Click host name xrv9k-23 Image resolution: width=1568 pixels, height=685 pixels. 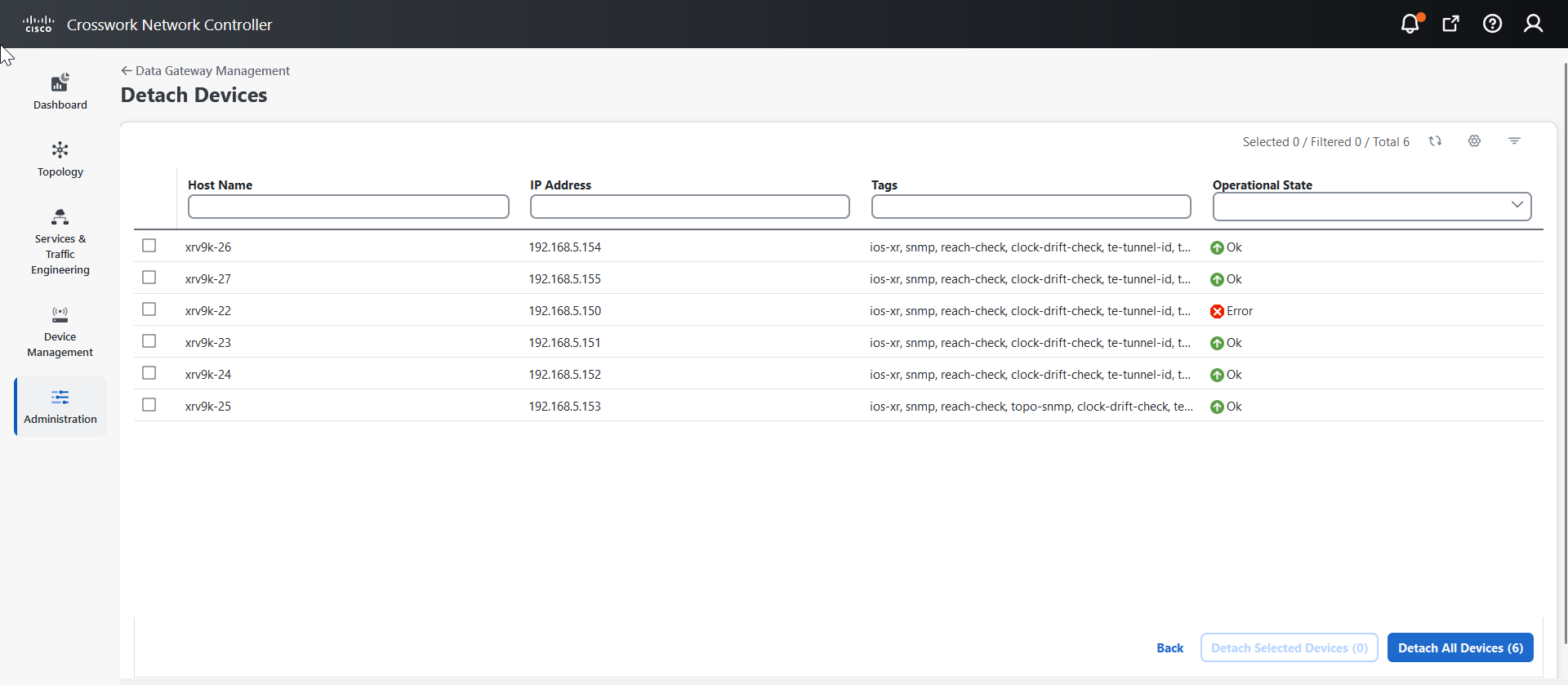coord(208,343)
